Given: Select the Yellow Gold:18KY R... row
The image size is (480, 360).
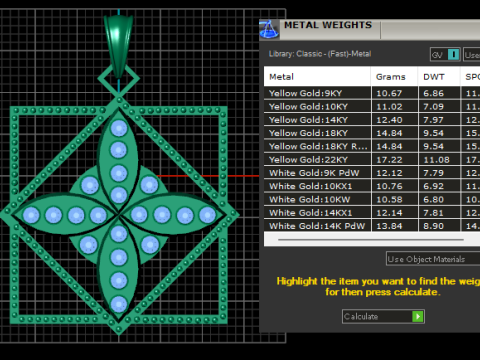Looking at the screenshot, I should click(x=372, y=146).
